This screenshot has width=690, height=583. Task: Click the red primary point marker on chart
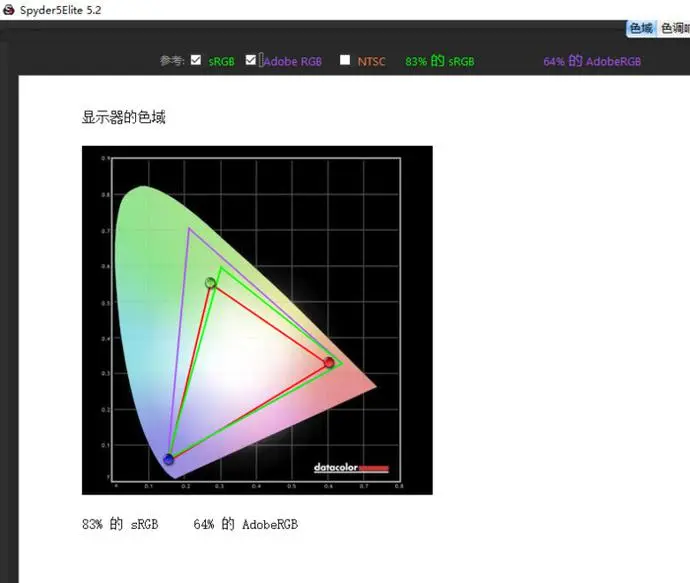click(329, 362)
